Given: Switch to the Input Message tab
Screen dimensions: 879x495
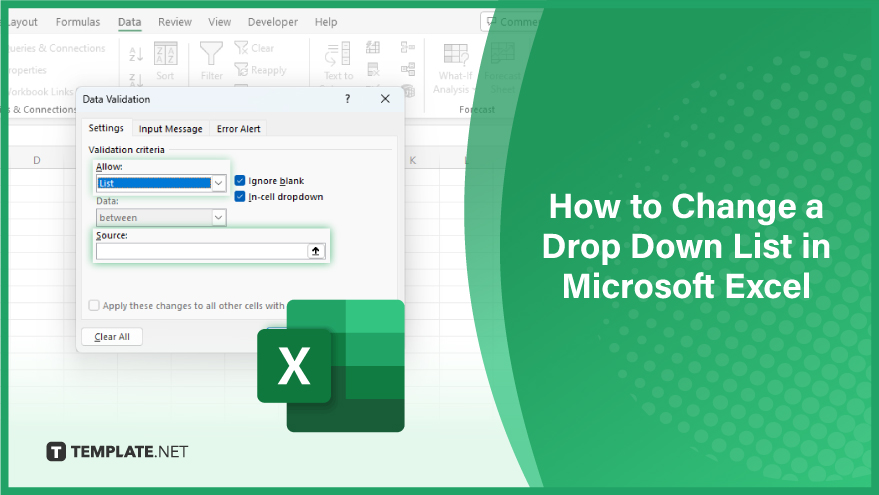Looking at the screenshot, I should pyautogui.click(x=170, y=128).
